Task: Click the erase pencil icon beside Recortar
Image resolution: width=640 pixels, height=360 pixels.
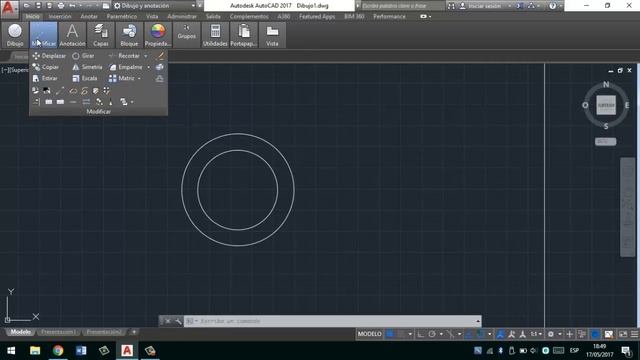Action: 160,56
